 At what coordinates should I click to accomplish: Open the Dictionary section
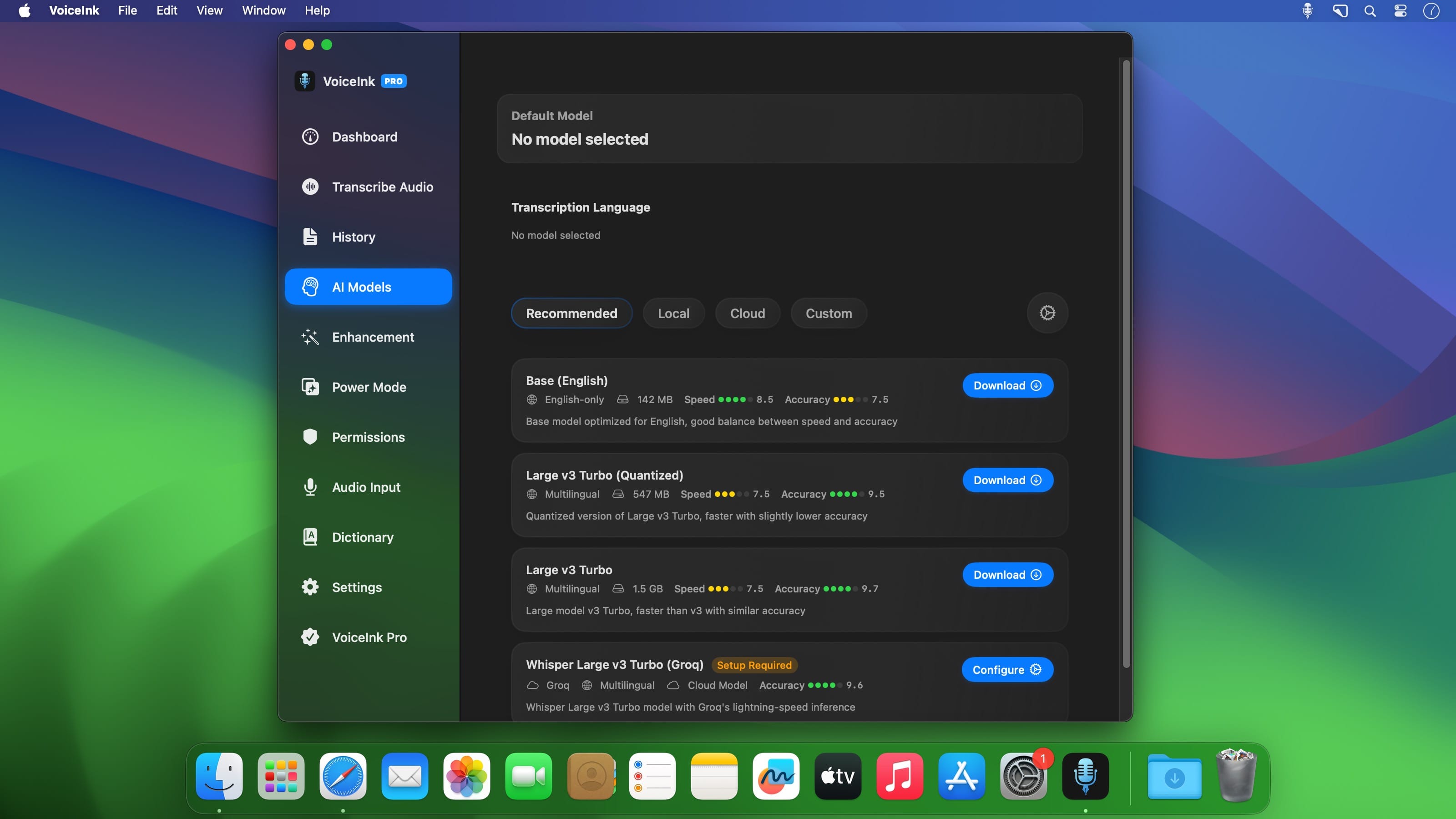[x=362, y=537]
